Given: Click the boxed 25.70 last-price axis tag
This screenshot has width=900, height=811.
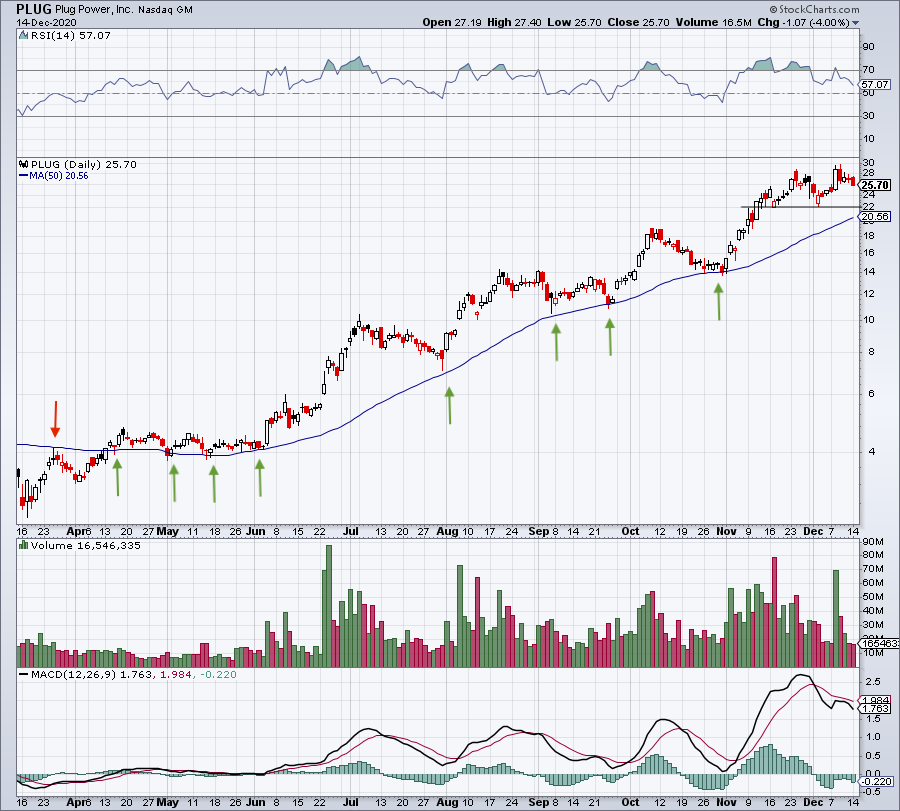Looking at the screenshot, I should pos(875,185).
